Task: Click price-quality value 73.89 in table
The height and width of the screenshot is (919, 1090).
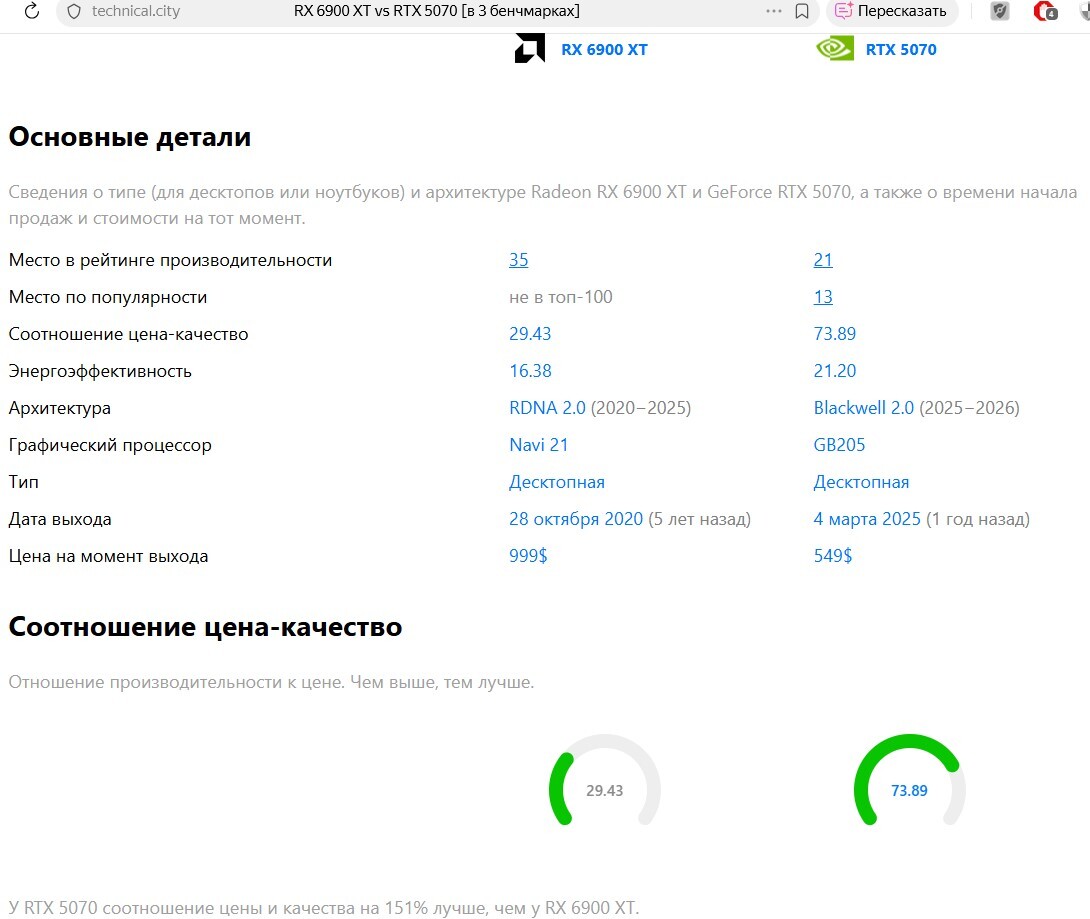Action: click(834, 334)
